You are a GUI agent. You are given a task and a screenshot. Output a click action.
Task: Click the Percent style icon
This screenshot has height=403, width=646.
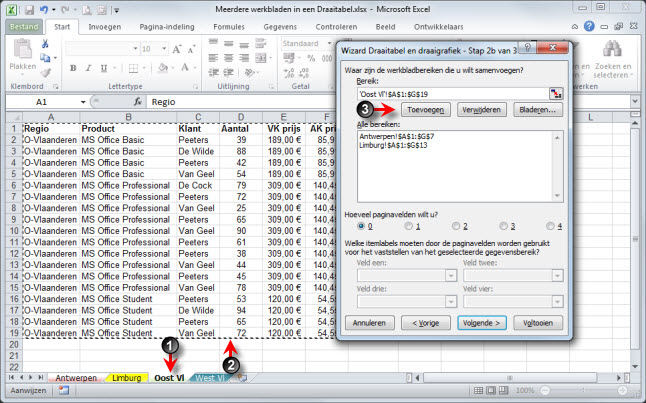311,59
